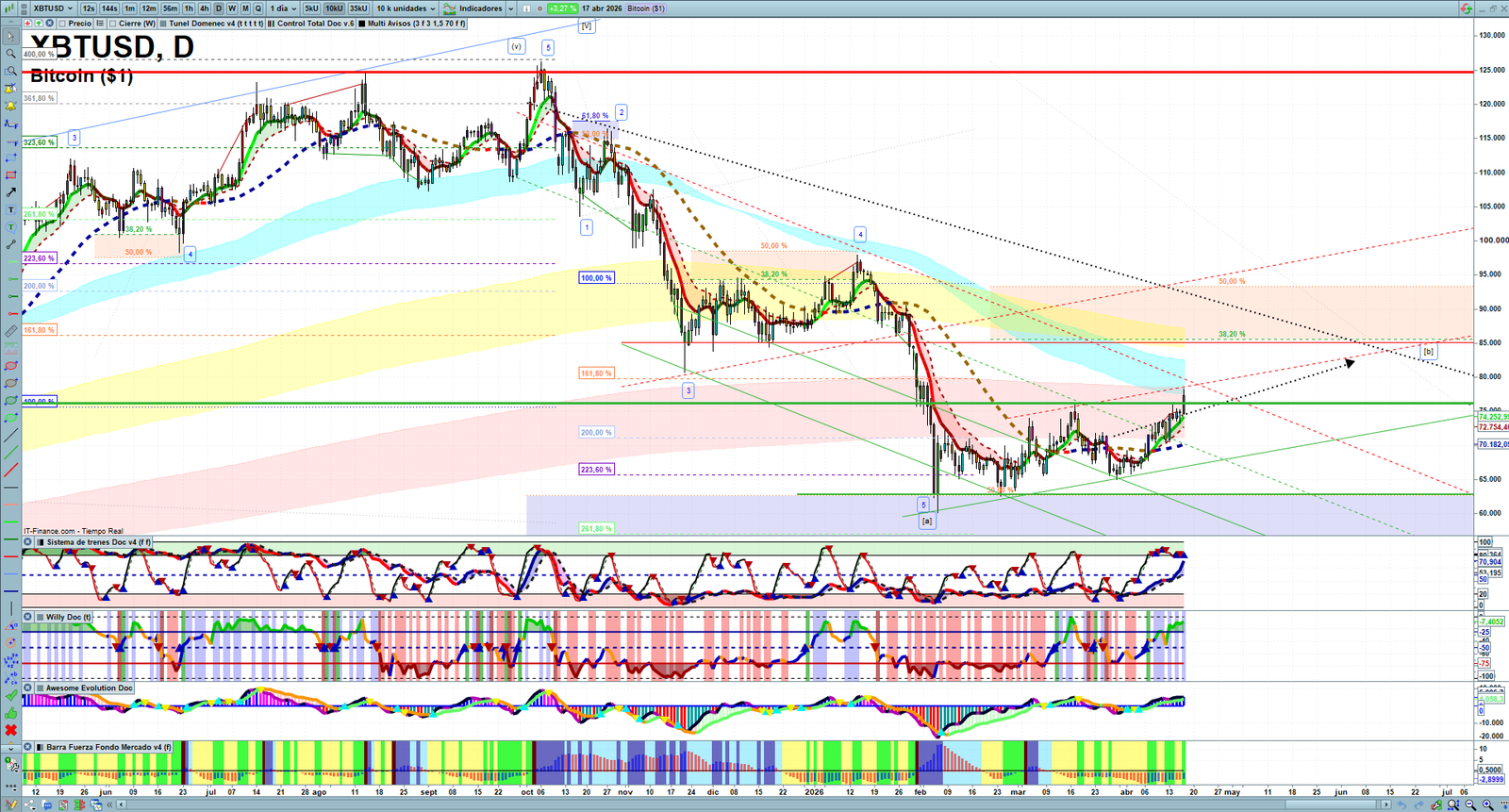Click the black color swatch for Multi Avisos
Image resolution: width=1509 pixels, height=812 pixels.
pyautogui.click(x=362, y=24)
